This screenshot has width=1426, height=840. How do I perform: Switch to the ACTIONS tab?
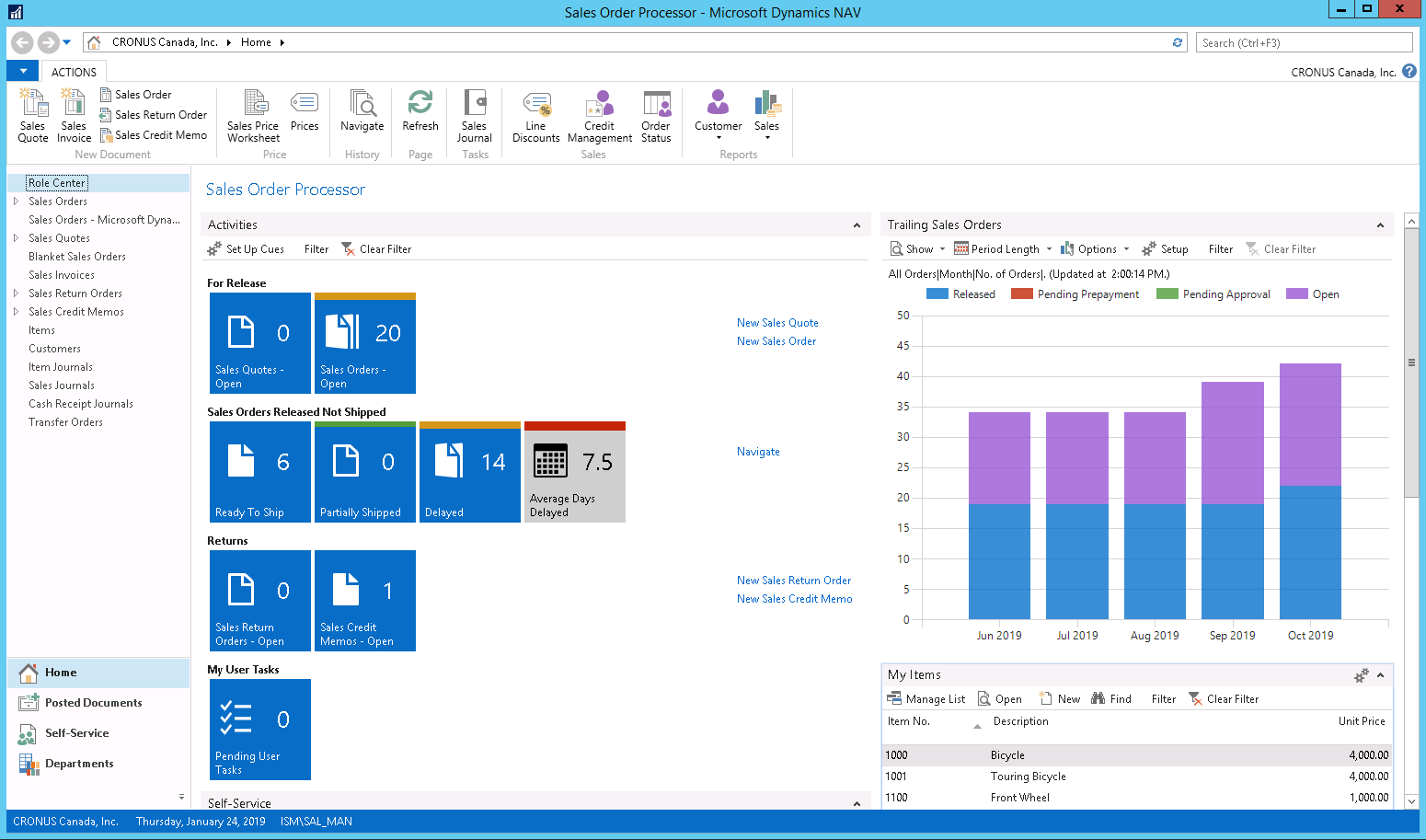(x=74, y=72)
